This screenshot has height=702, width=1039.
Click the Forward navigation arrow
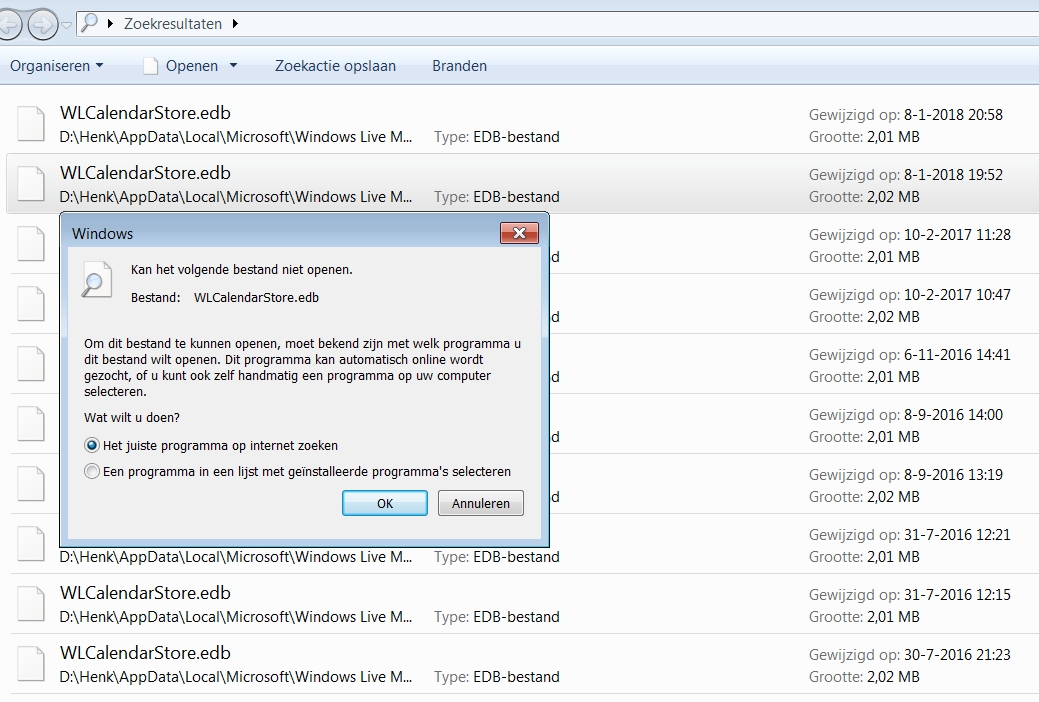(43, 25)
